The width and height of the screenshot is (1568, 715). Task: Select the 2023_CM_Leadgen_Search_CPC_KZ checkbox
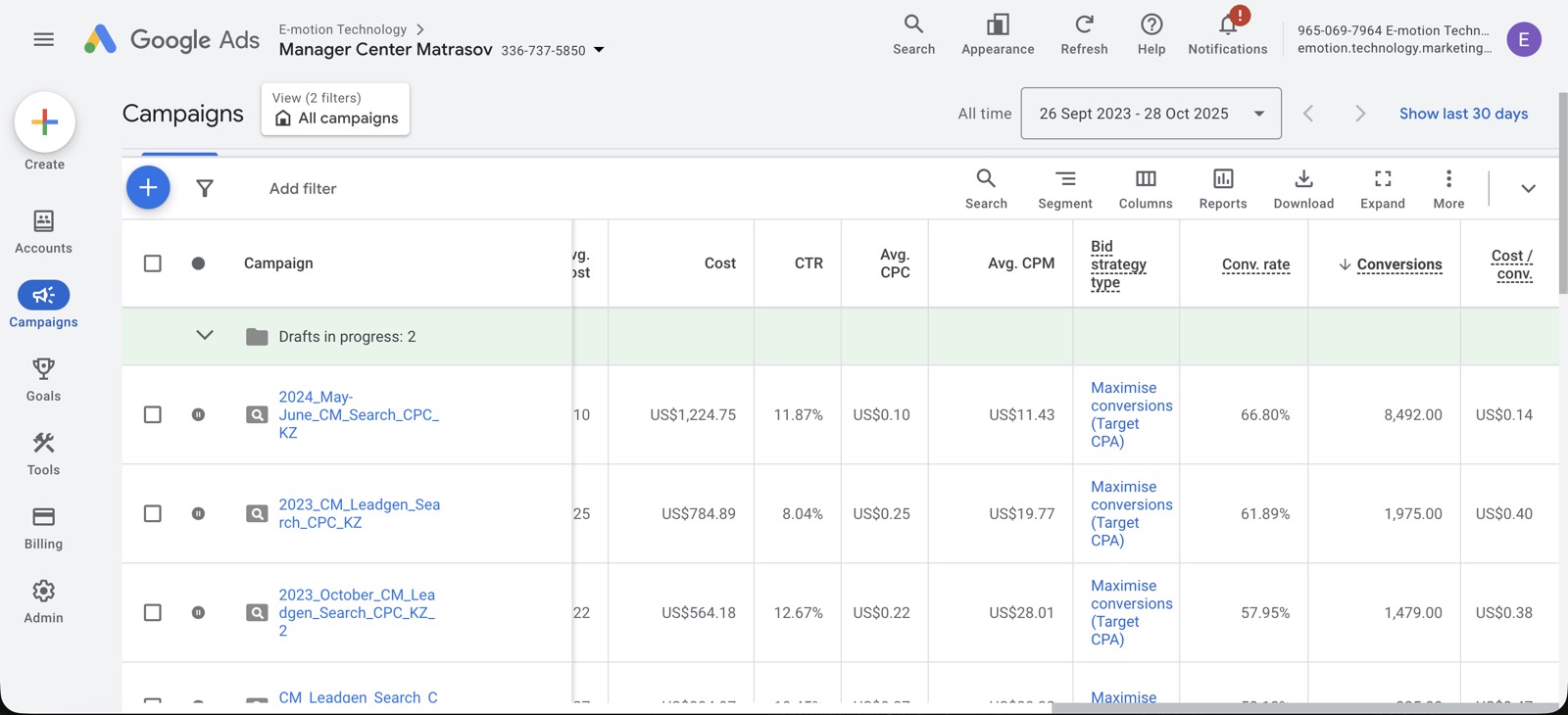pos(153,513)
